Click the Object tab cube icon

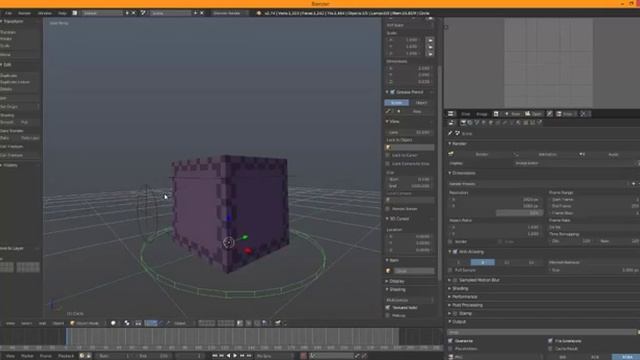(x=491, y=122)
